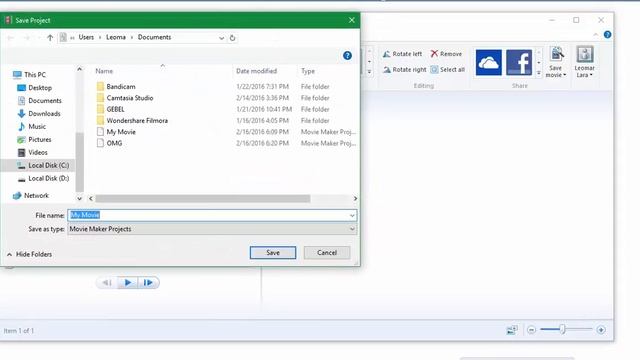Click Leoma in the address path
The image size is (640, 360).
point(116,37)
